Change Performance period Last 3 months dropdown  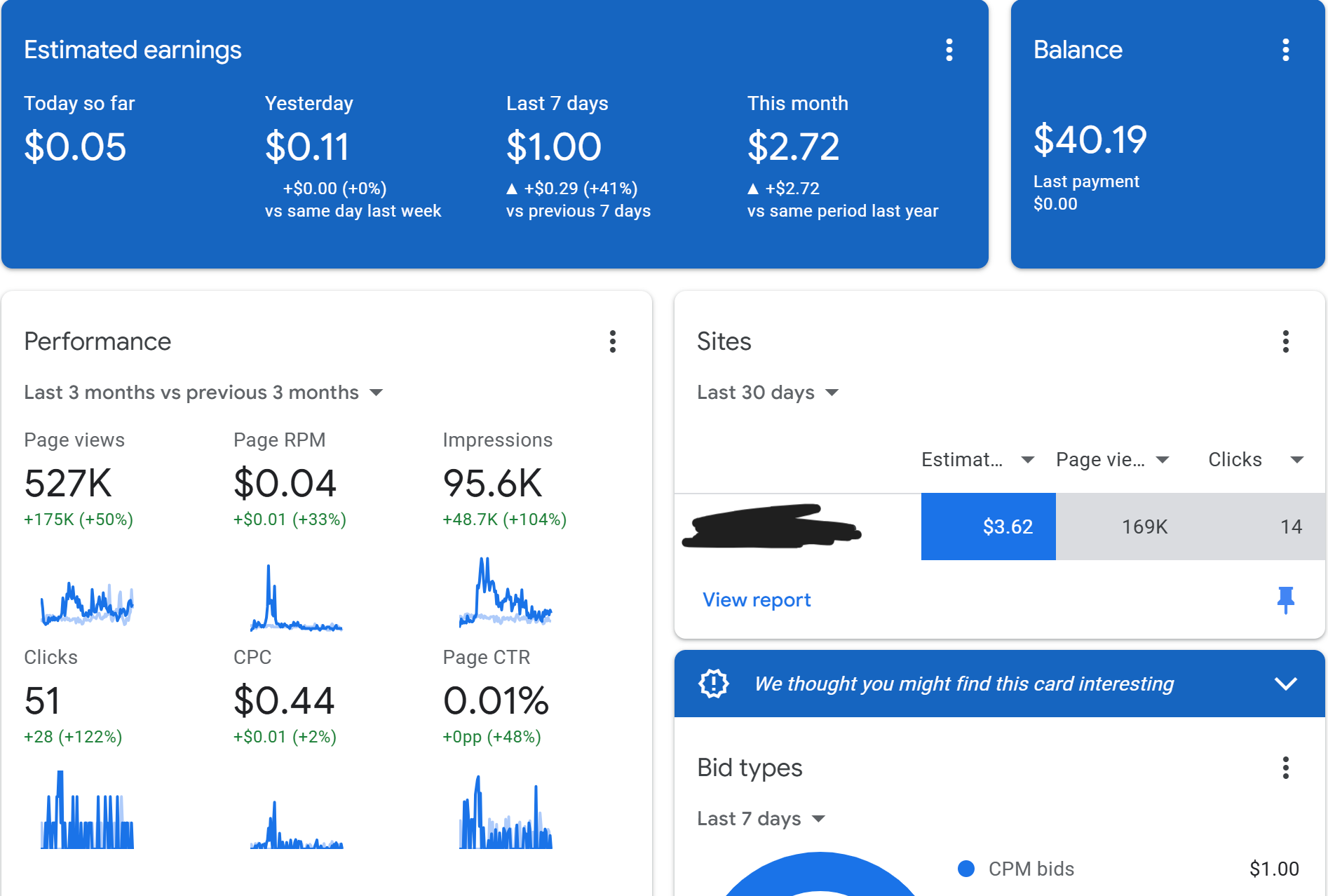click(x=203, y=392)
